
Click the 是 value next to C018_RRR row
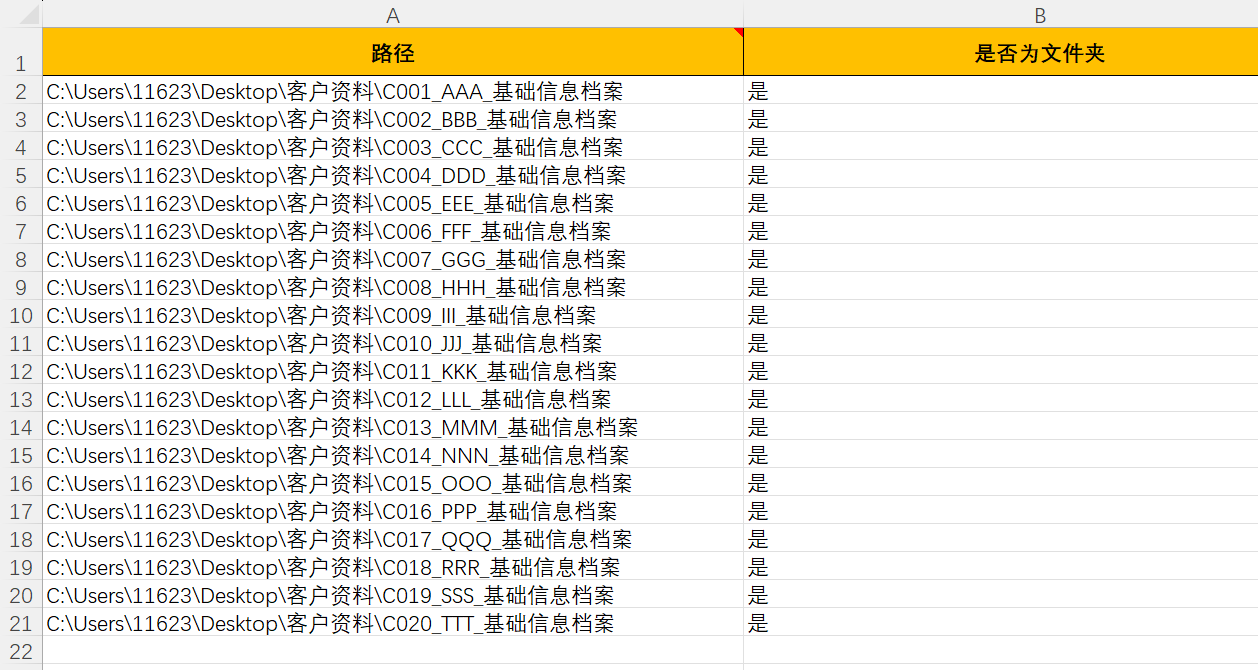tap(757, 567)
